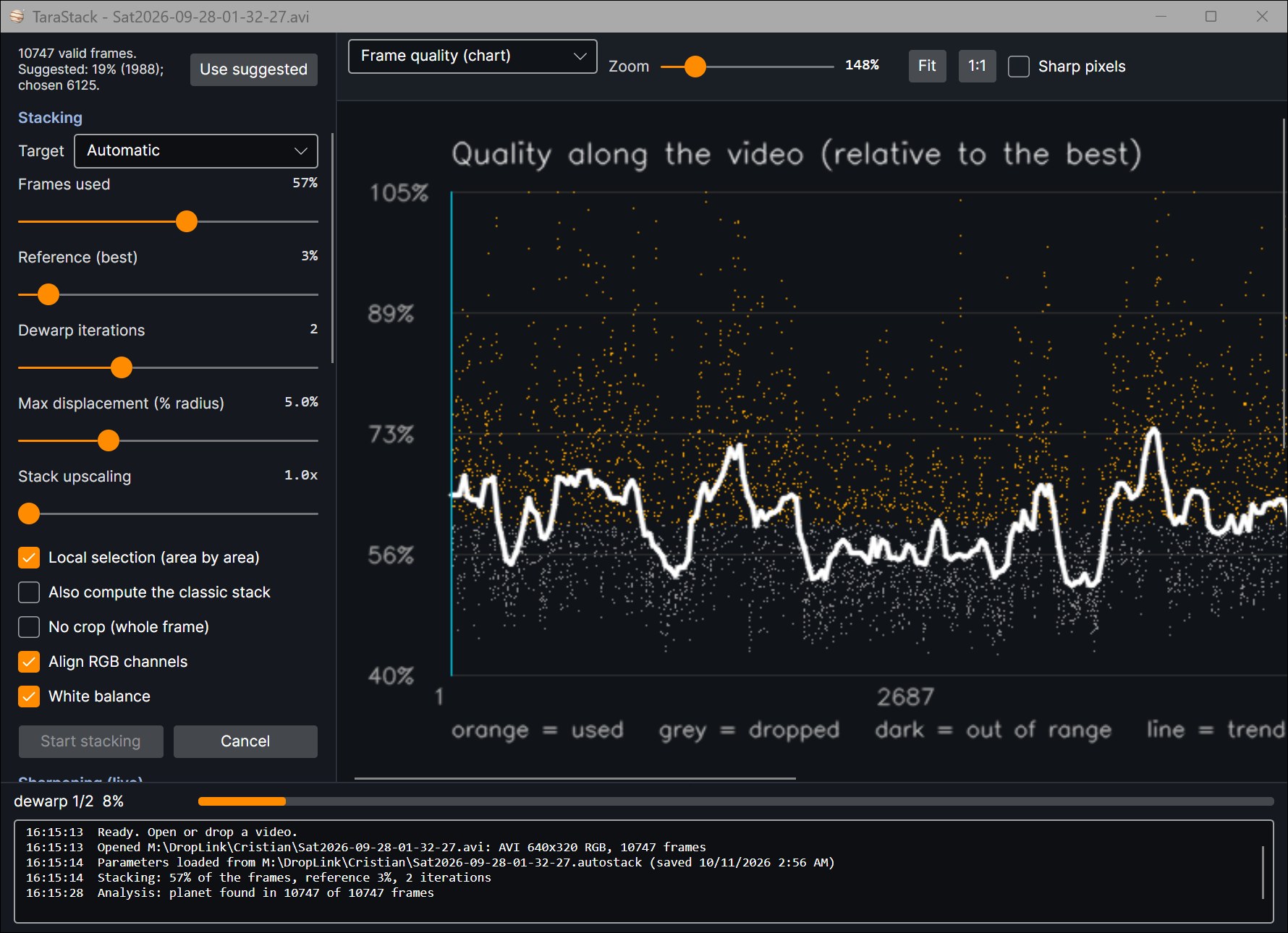Click the log panel vertical scrollbar
Screen dimensions: 1288x933
(1263, 872)
